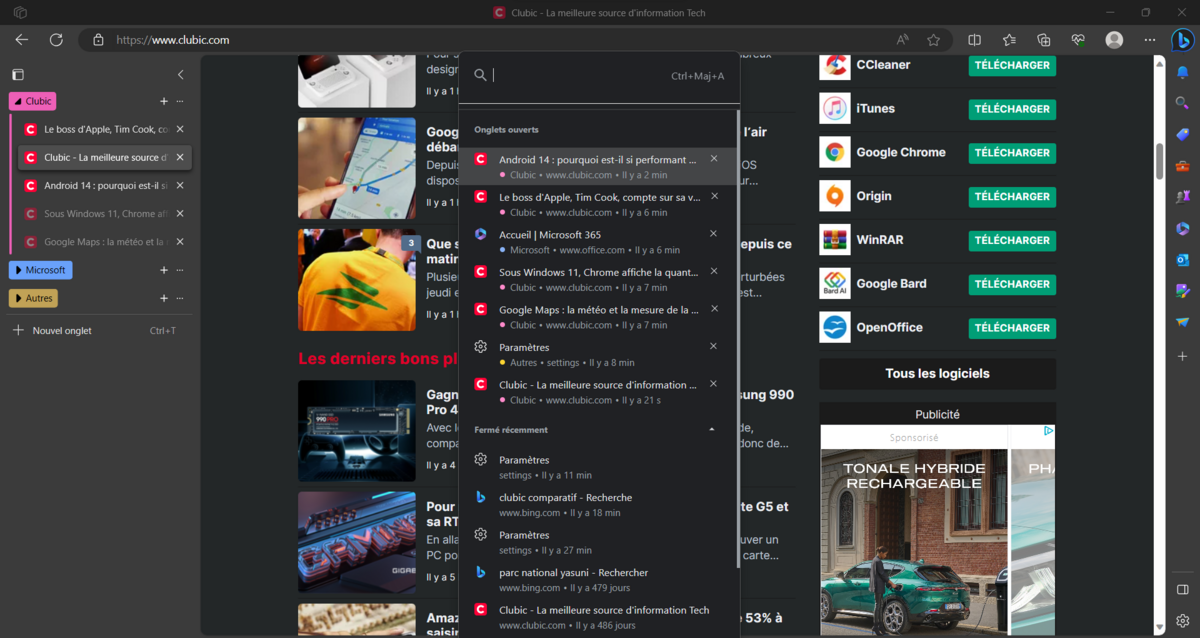Open the Tous les logiciels link
Screen dimensions: 1200x638
937,373
